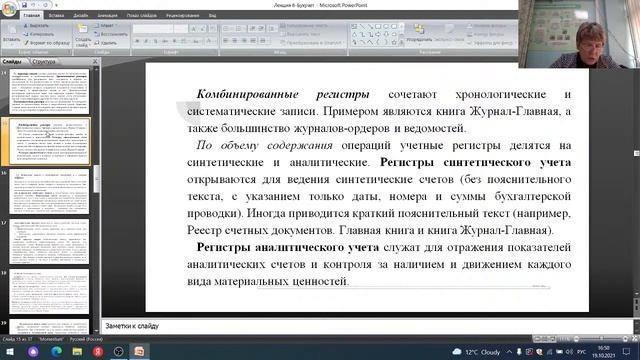Open the Показ слайдов ribbon tab
The width and height of the screenshot is (640, 360).
click(x=142, y=16)
